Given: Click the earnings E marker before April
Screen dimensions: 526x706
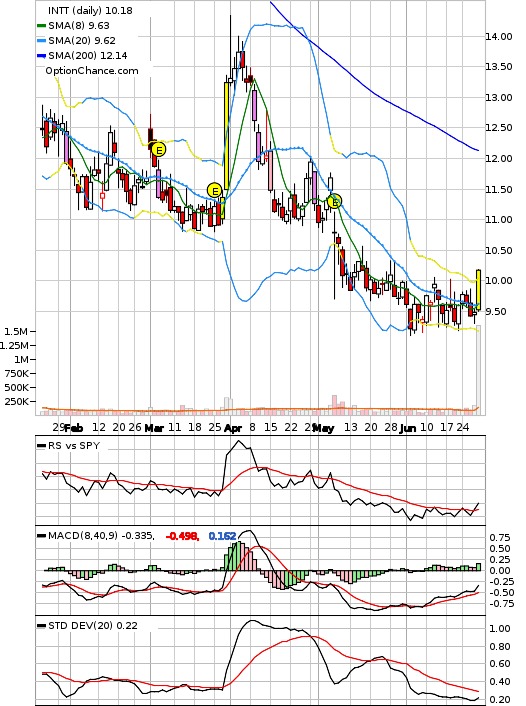Looking at the screenshot, I should tap(215, 191).
